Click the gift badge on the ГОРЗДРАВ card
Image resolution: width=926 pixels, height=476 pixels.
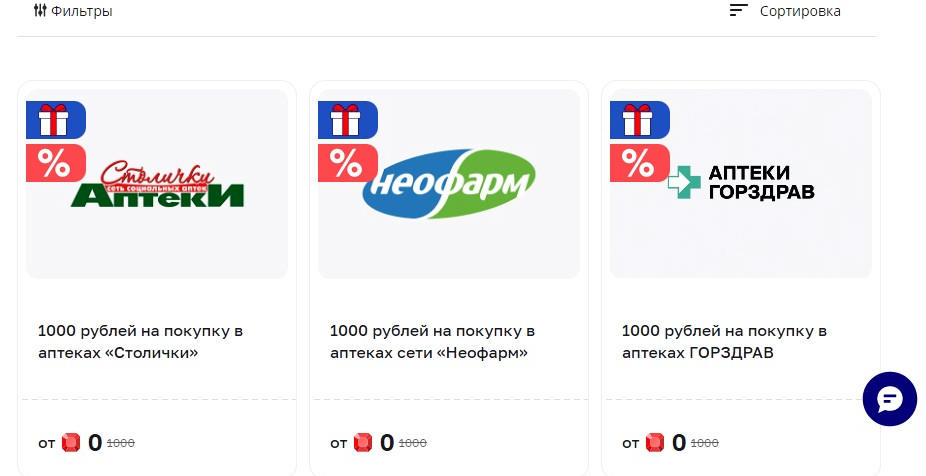[640, 120]
